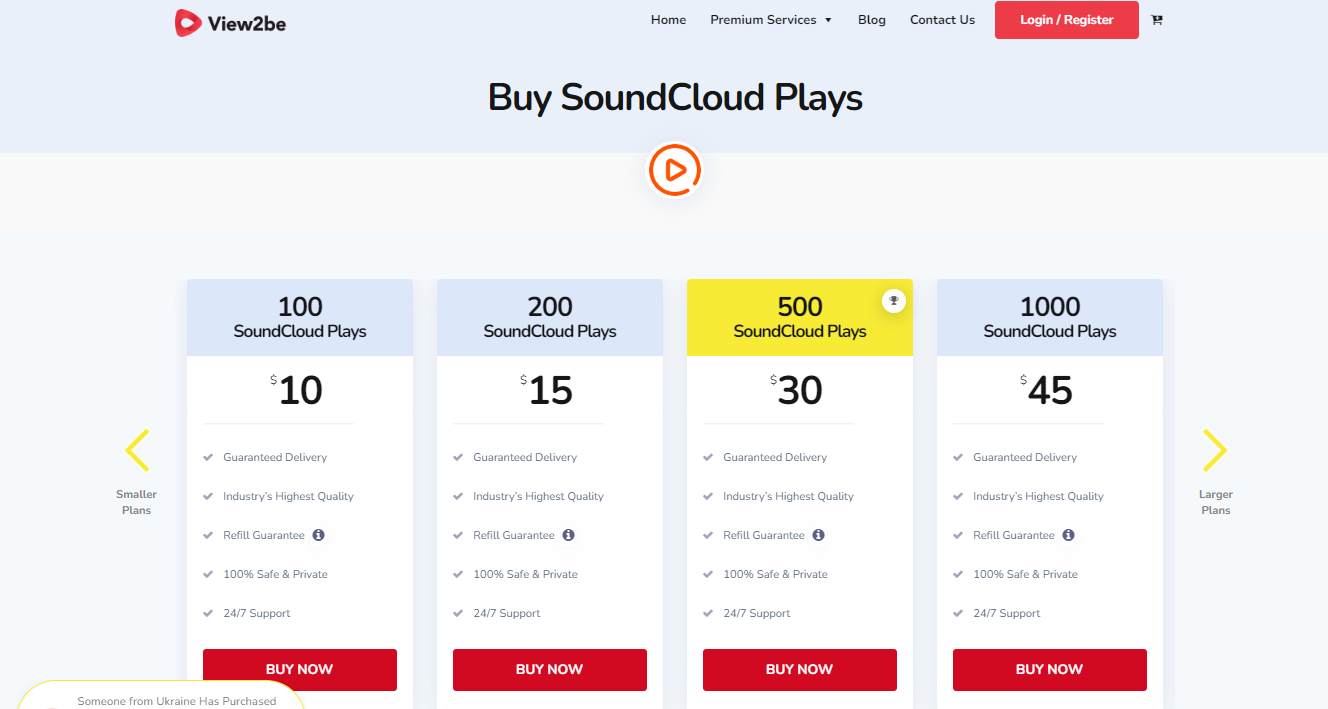The width and height of the screenshot is (1328, 709).
Task: Buy the 1000 SoundCloud Plays plan
Action: click(x=1050, y=669)
